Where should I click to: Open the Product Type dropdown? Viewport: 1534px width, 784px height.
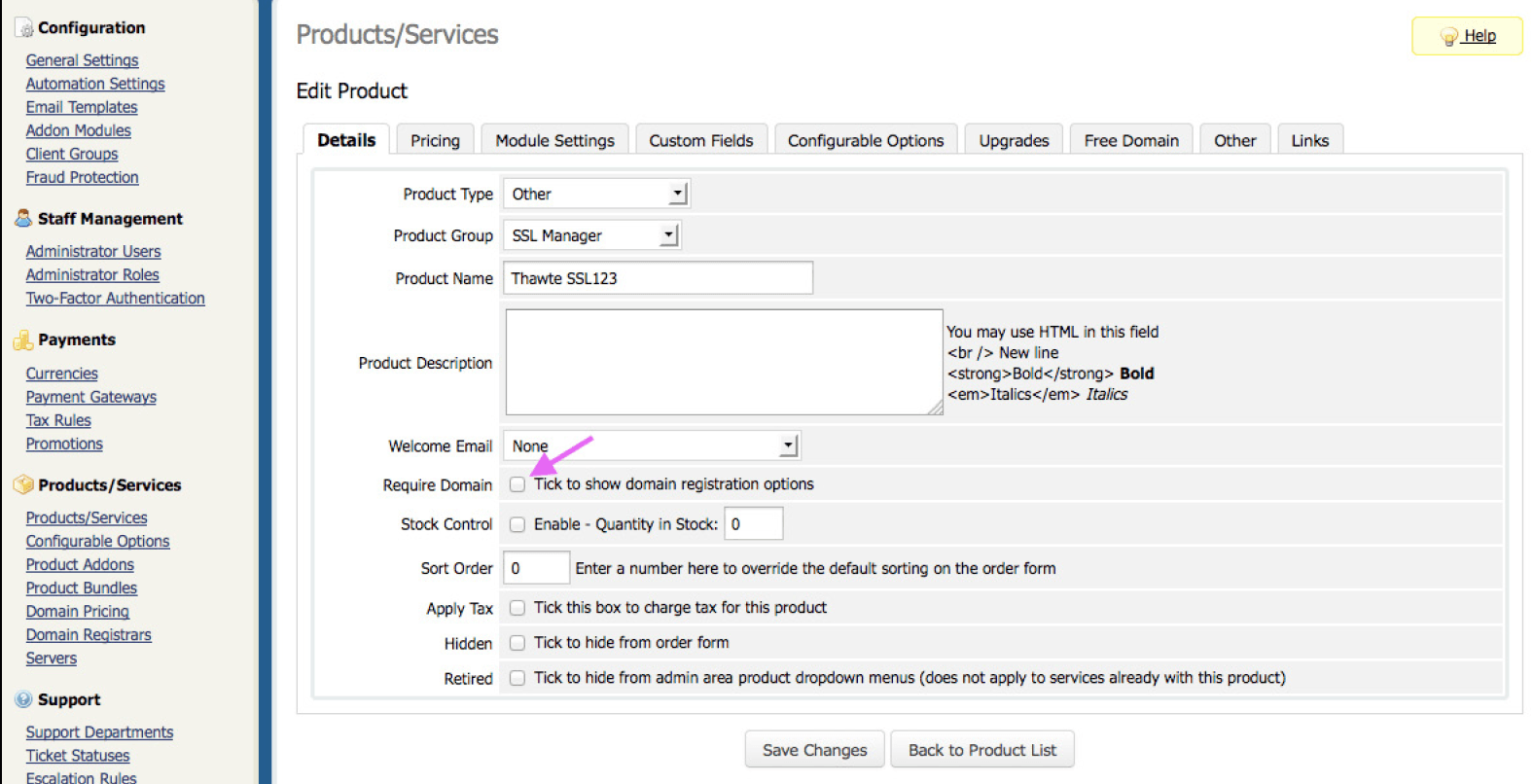pos(595,194)
